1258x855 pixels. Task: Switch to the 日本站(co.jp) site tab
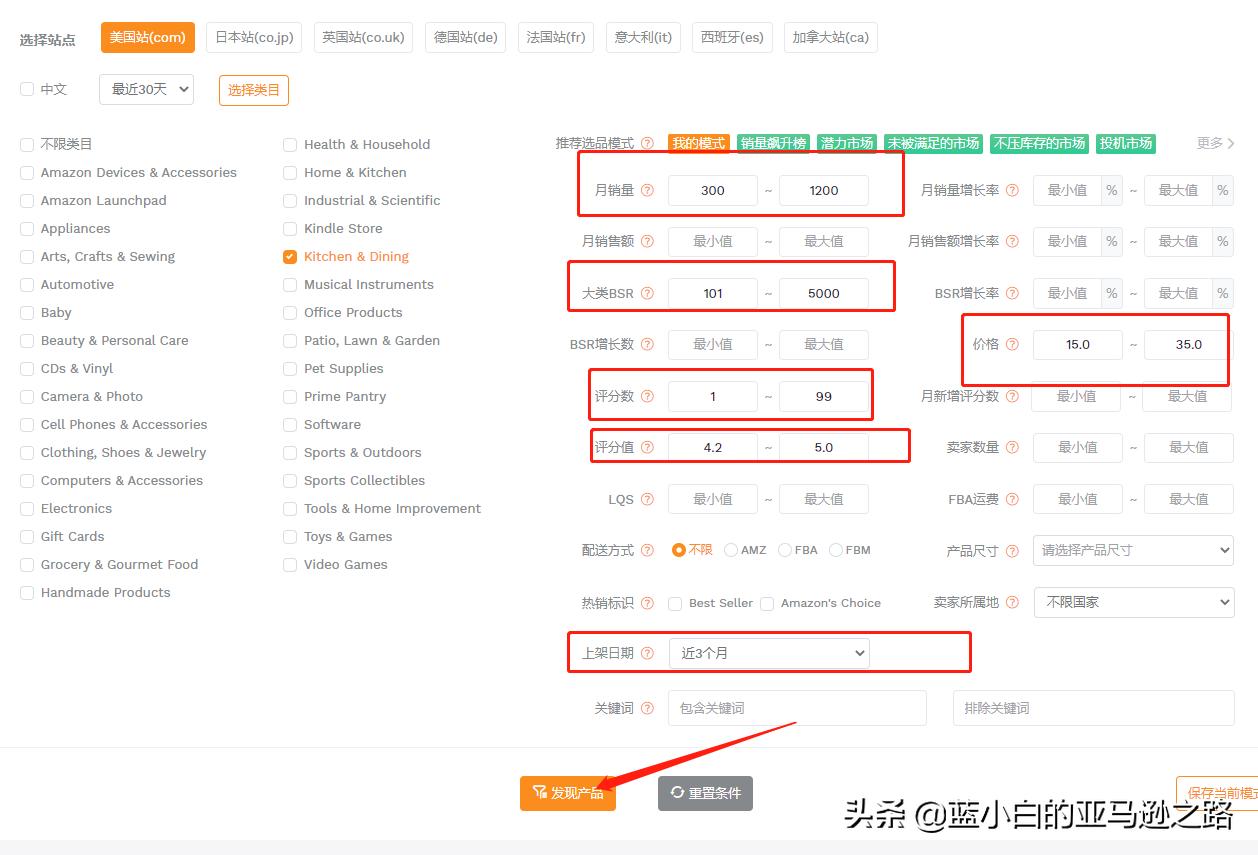pos(253,37)
